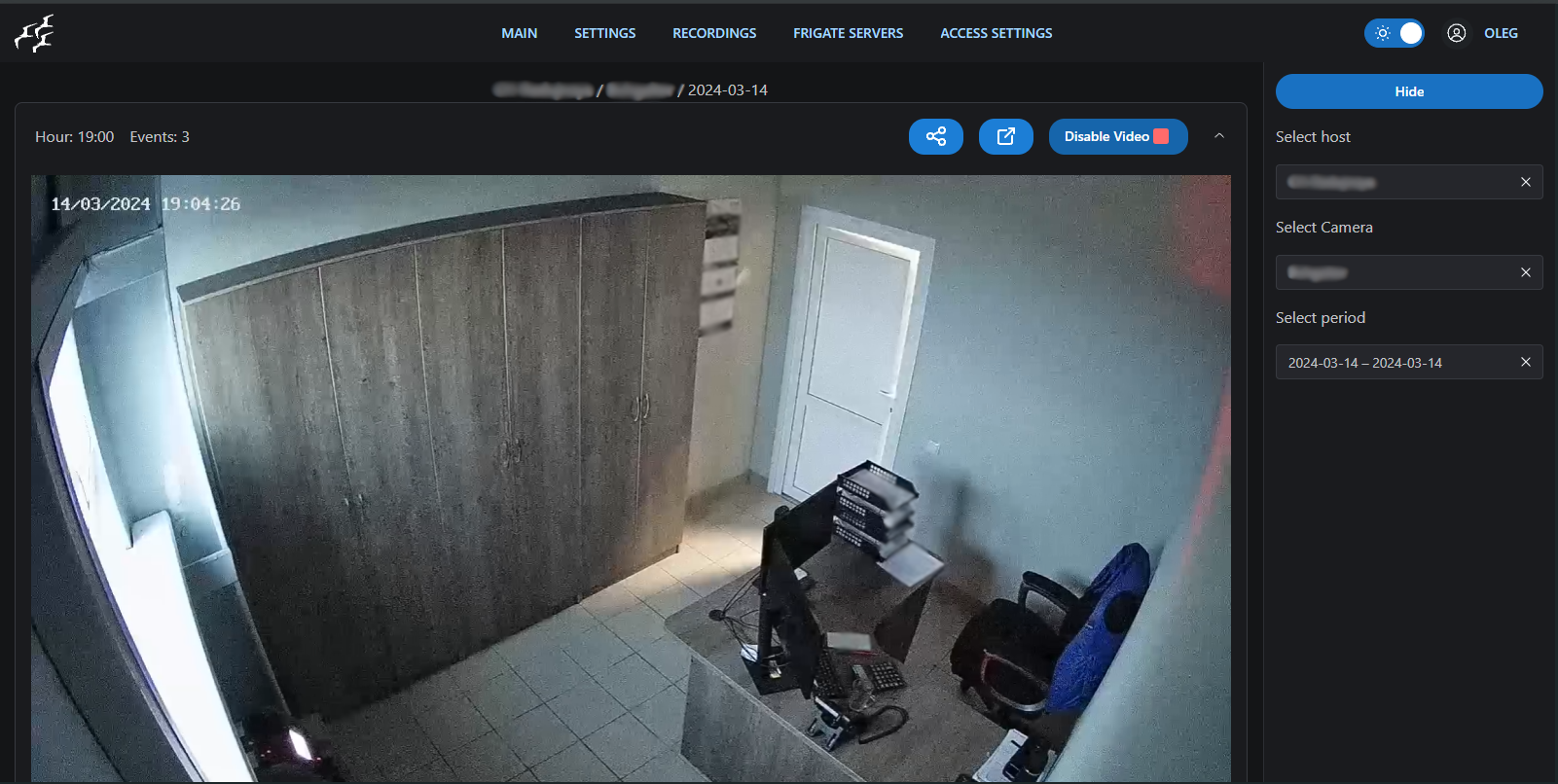Toggle the light/dark theme switch
This screenshot has height=784, width=1558.
[1395, 33]
